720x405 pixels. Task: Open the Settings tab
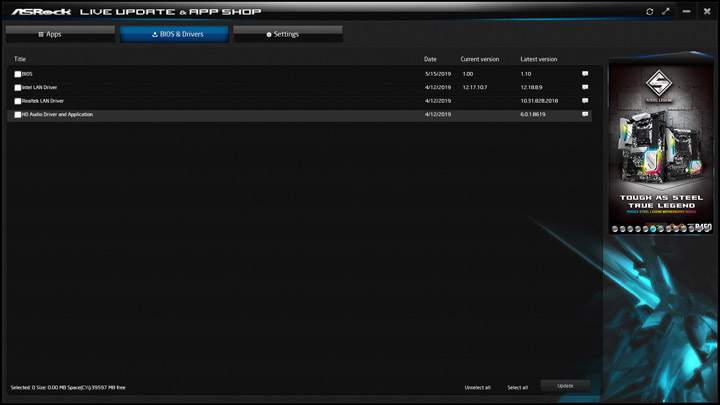click(x=288, y=34)
